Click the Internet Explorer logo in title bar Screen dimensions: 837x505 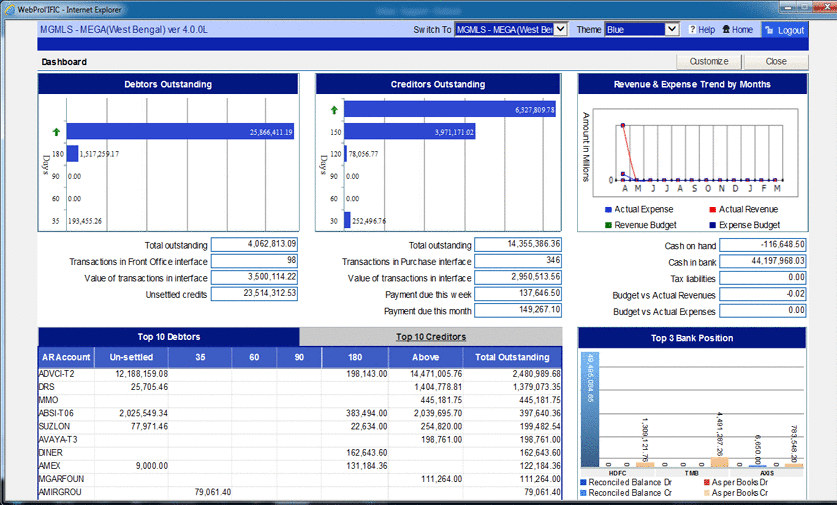(10, 10)
